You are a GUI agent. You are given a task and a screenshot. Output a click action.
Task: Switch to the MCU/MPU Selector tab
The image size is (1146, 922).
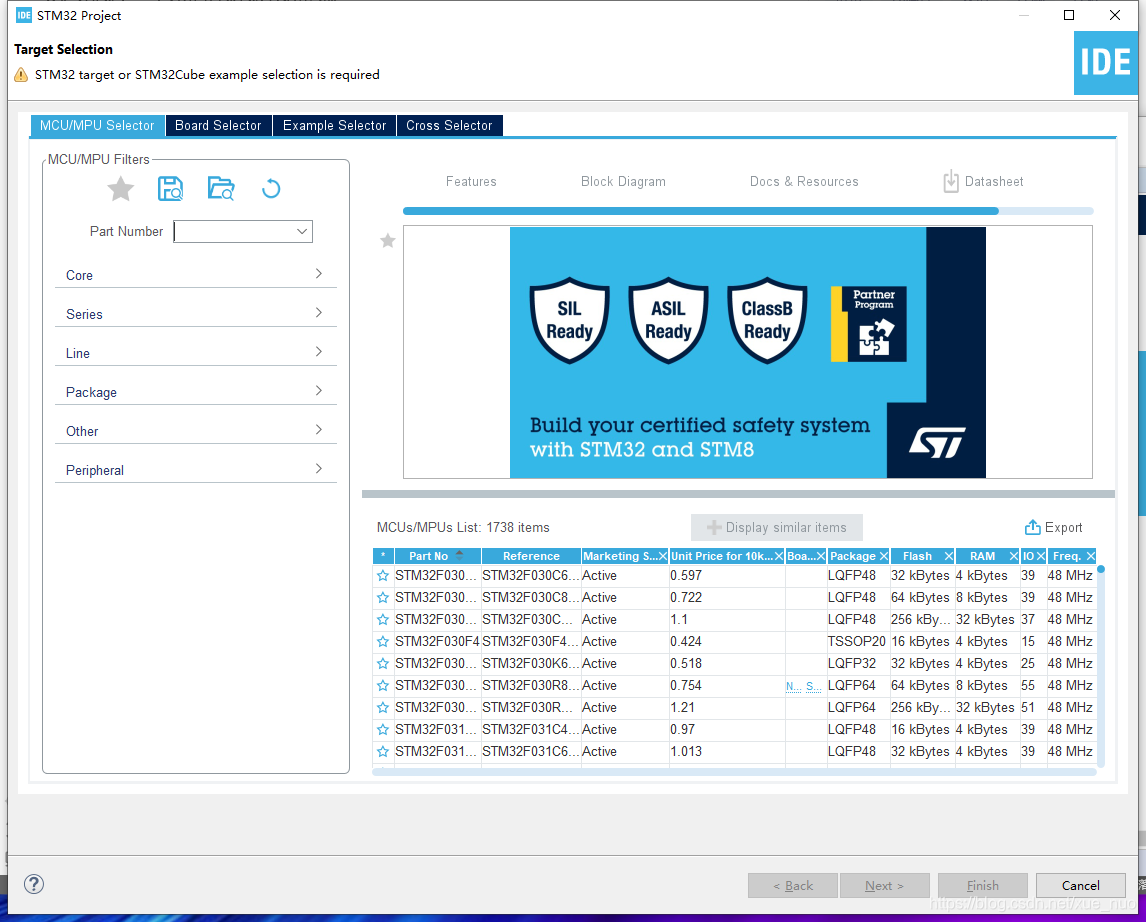97,126
